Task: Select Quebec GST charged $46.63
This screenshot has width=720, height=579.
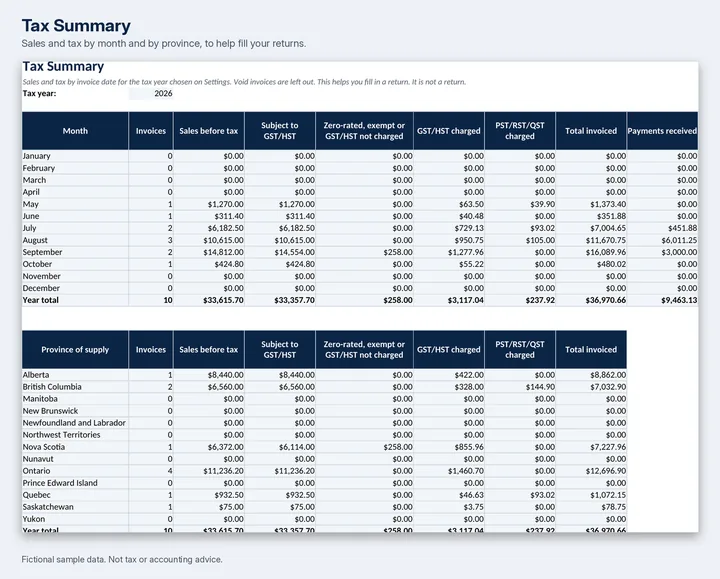Action: [x=471, y=495]
